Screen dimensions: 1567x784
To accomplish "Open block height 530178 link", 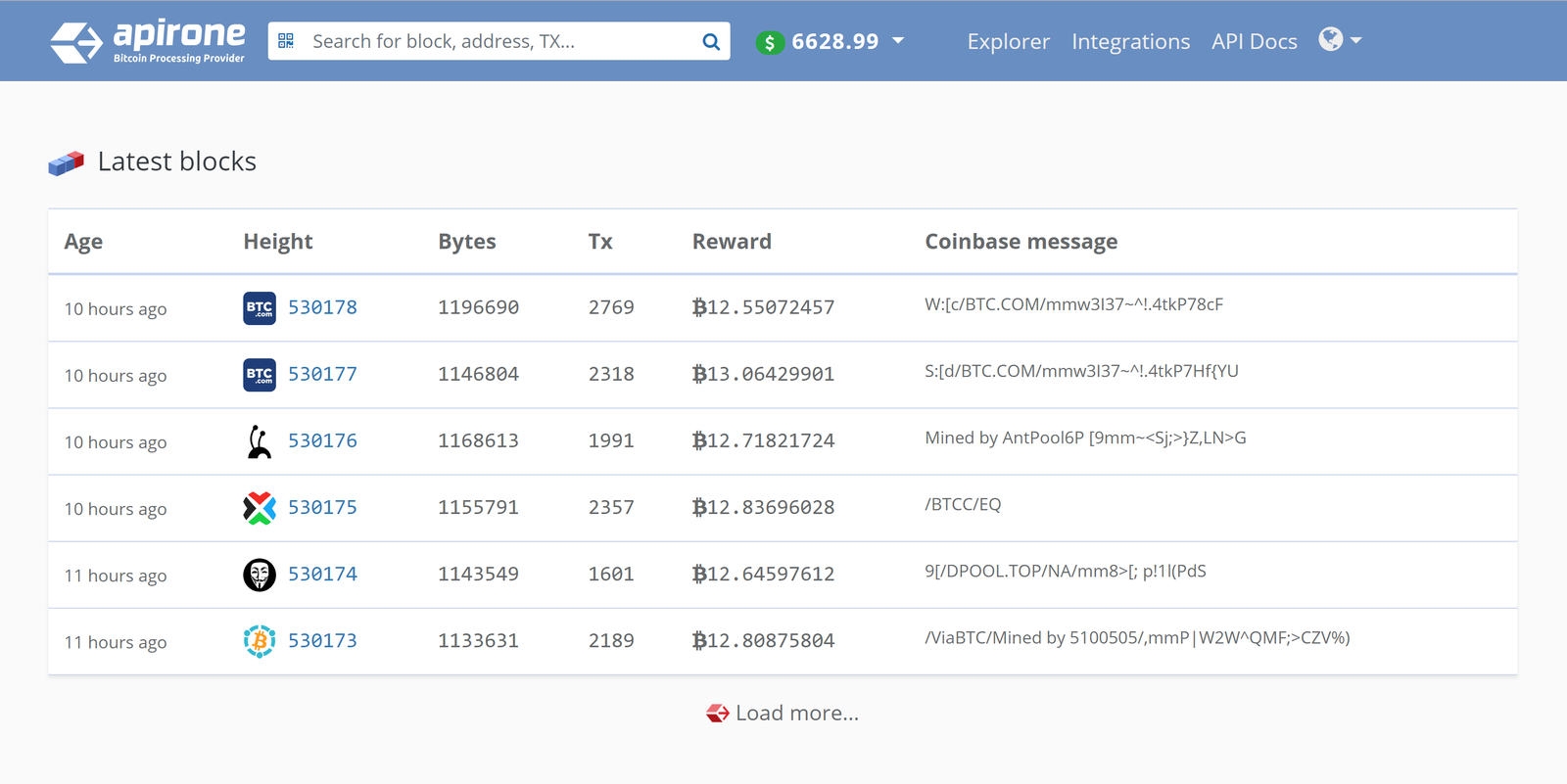I will (x=322, y=307).
